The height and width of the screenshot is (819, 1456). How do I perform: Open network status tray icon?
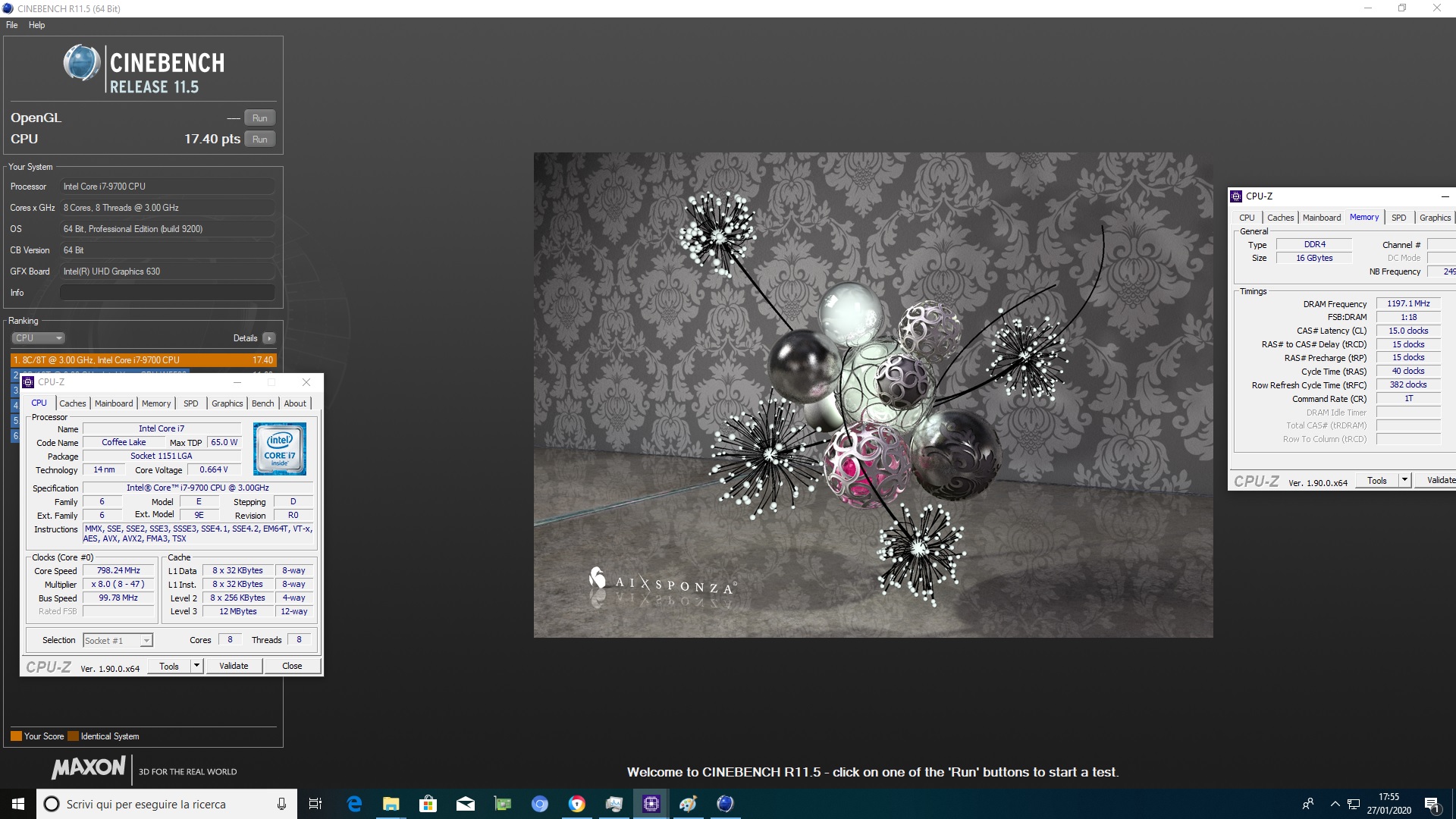coord(1354,804)
